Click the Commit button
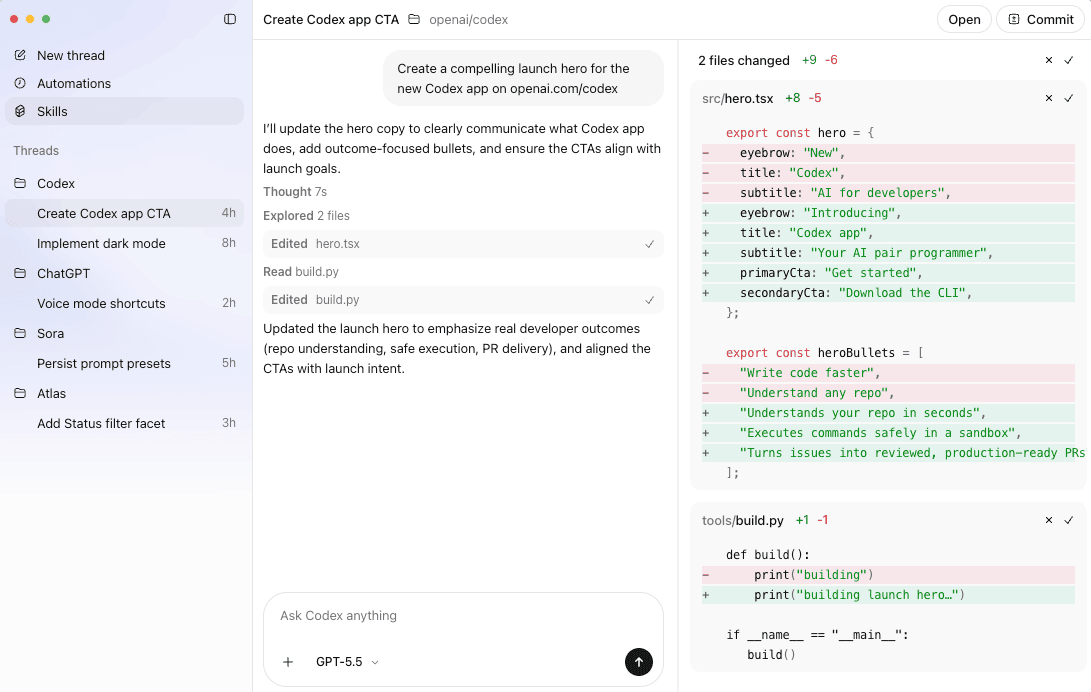Image resolution: width=1091 pixels, height=692 pixels. click(1040, 19)
